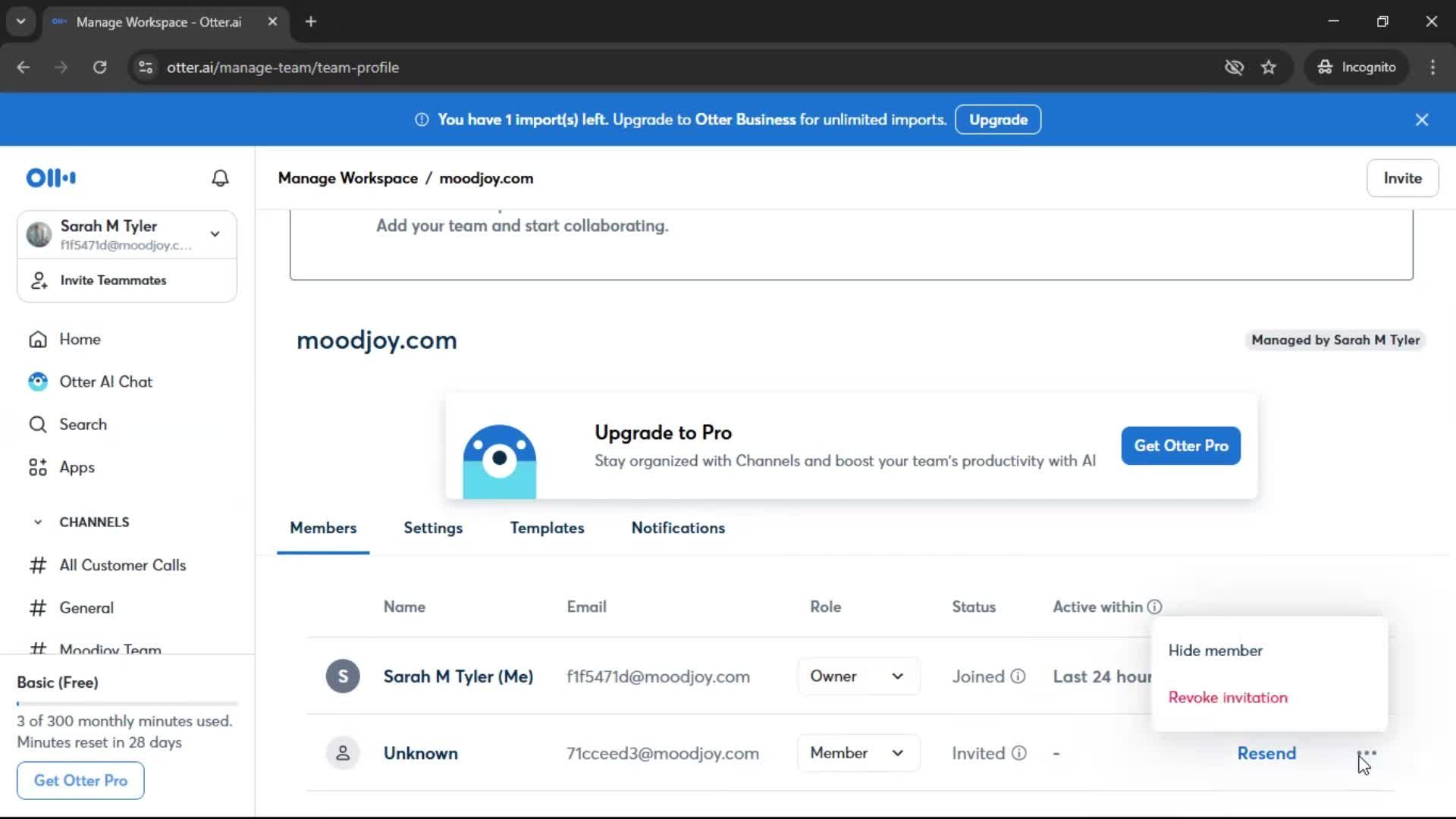1456x819 pixels.
Task: Click the third-party cookies blocked eye icon
Action: (x=1234, y=67)
